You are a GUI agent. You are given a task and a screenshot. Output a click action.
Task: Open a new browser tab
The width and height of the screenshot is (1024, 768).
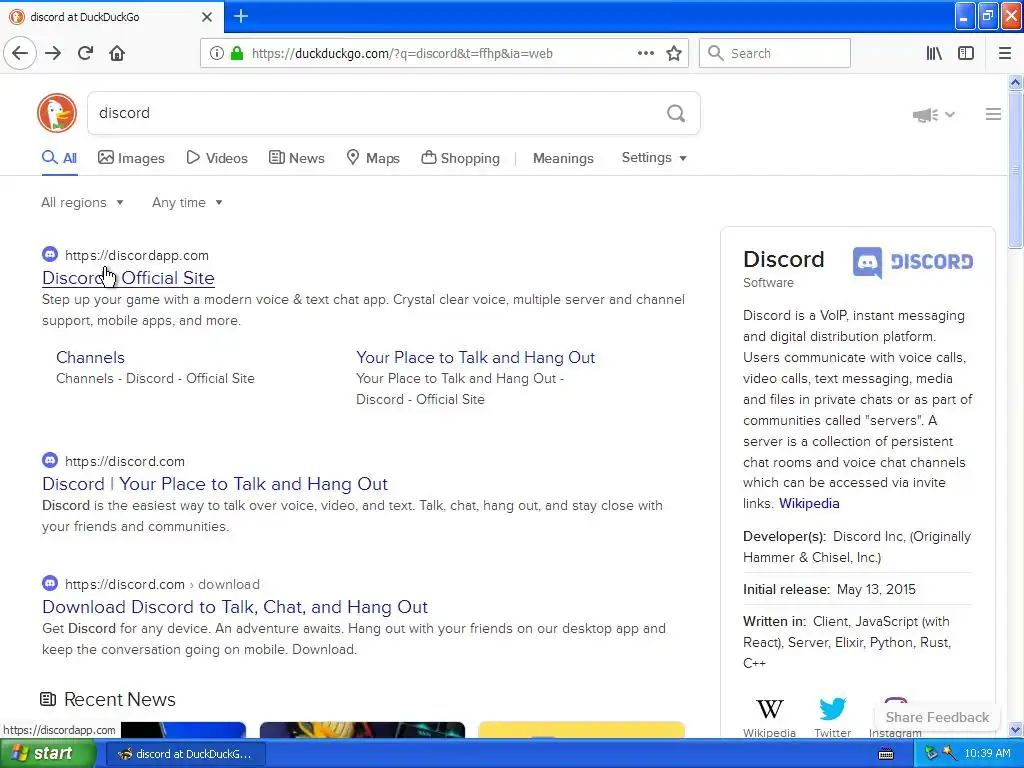point(241,16)
